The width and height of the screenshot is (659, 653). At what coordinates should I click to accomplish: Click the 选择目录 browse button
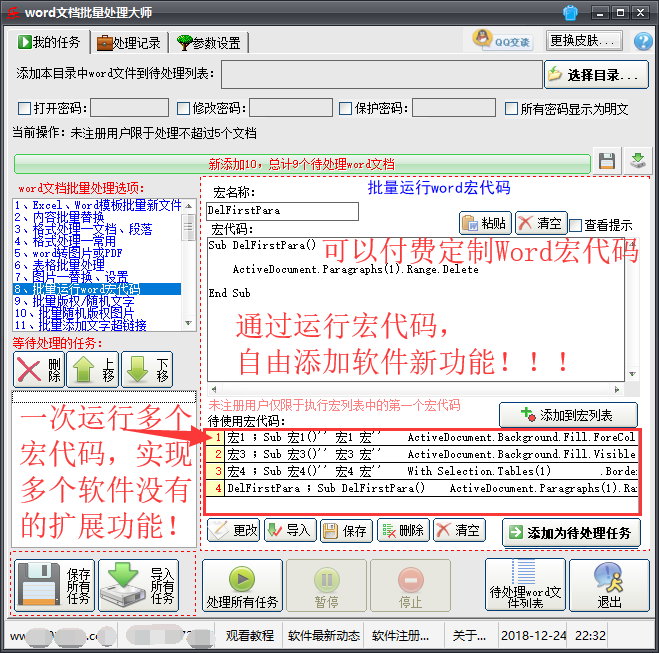pos(596,75)
